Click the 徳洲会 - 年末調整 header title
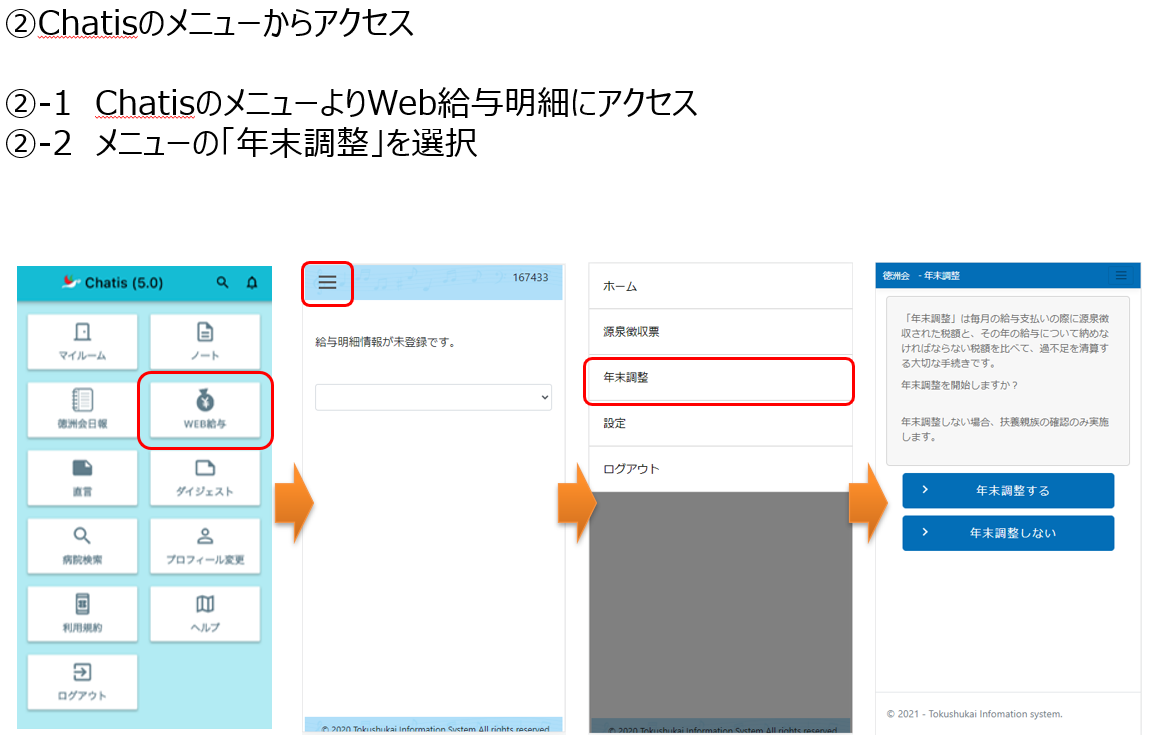The height and width of the screenshot is (742, 1152). [x=921, y=276]
